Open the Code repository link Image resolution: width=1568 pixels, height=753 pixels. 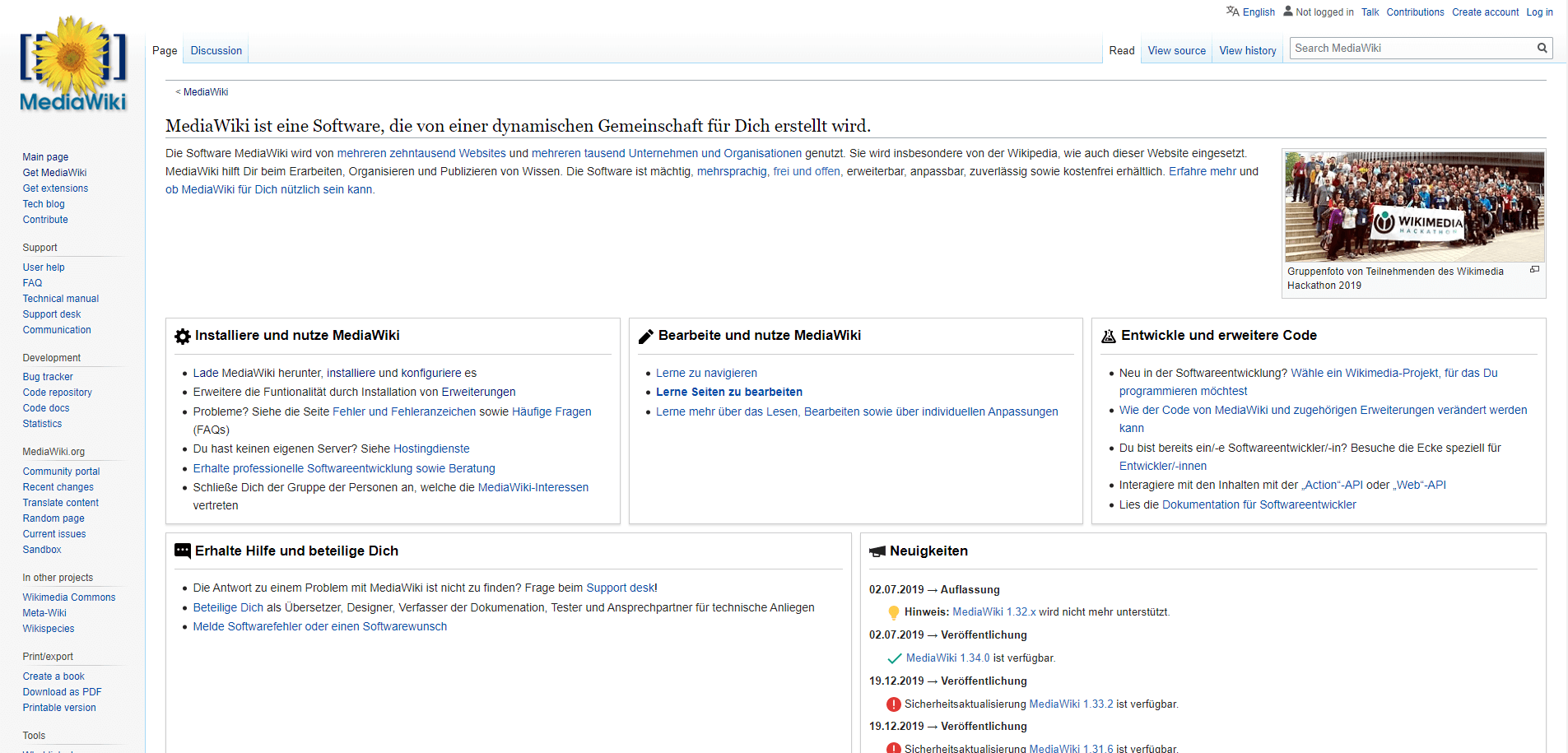[x=58, y=393]
